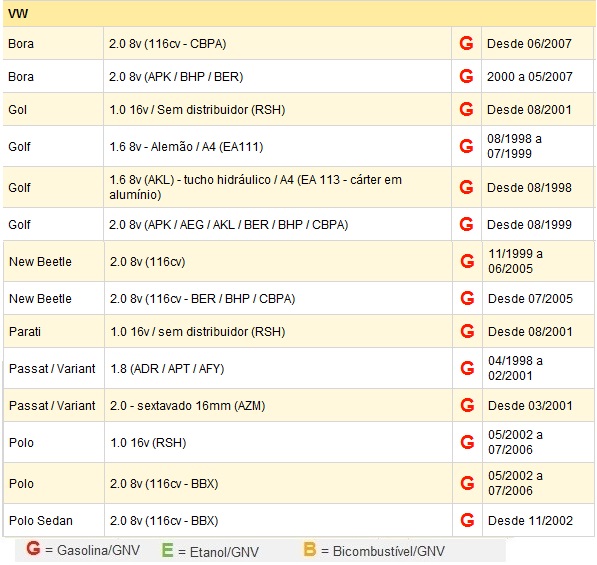Click the 2.0 sextavado 16mm (AZM) cell
This screenshot has height=565, width=597.
pyautogui.click(x=278, y=405)
